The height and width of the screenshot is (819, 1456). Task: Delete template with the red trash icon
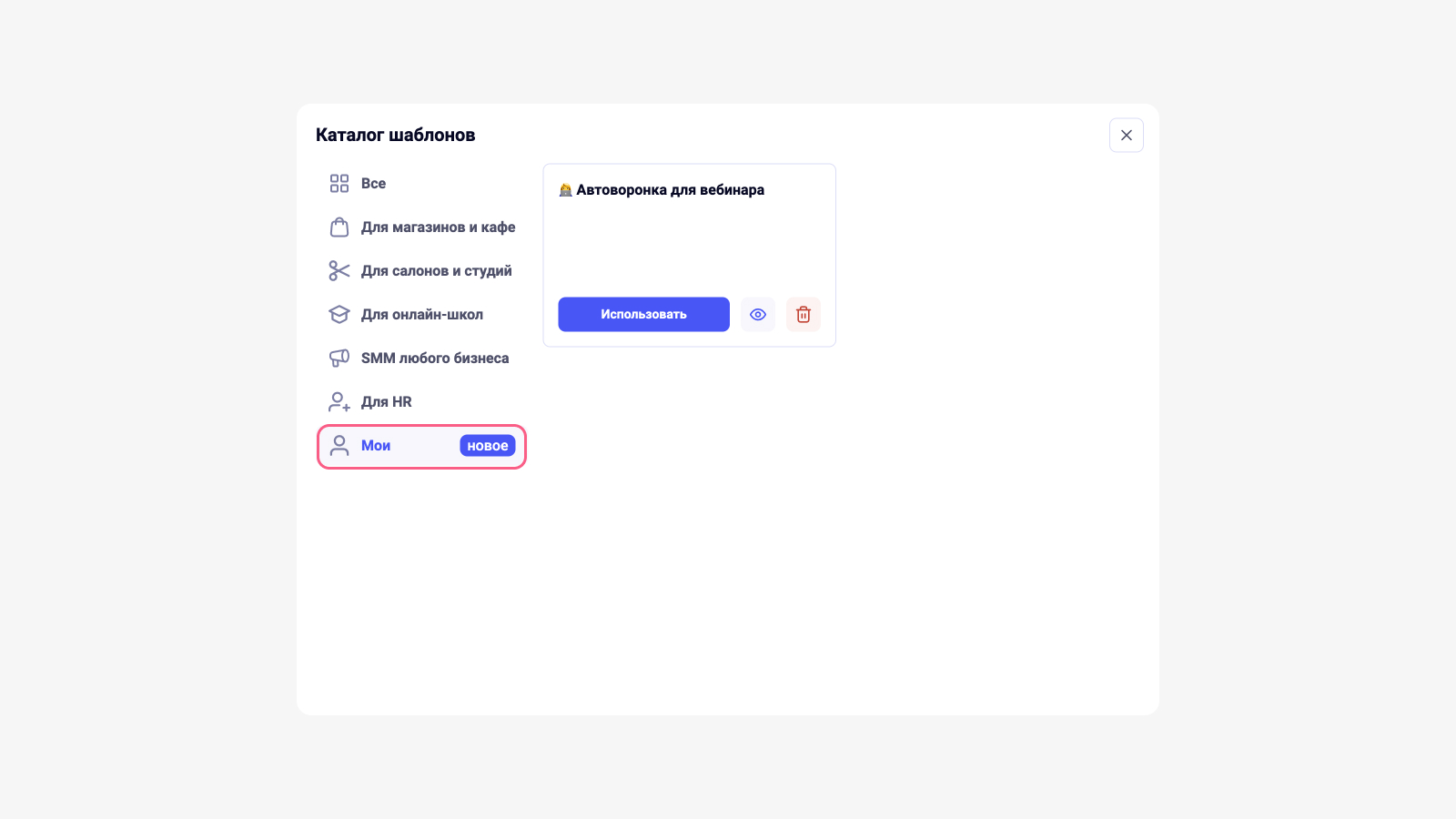point(804,315)
